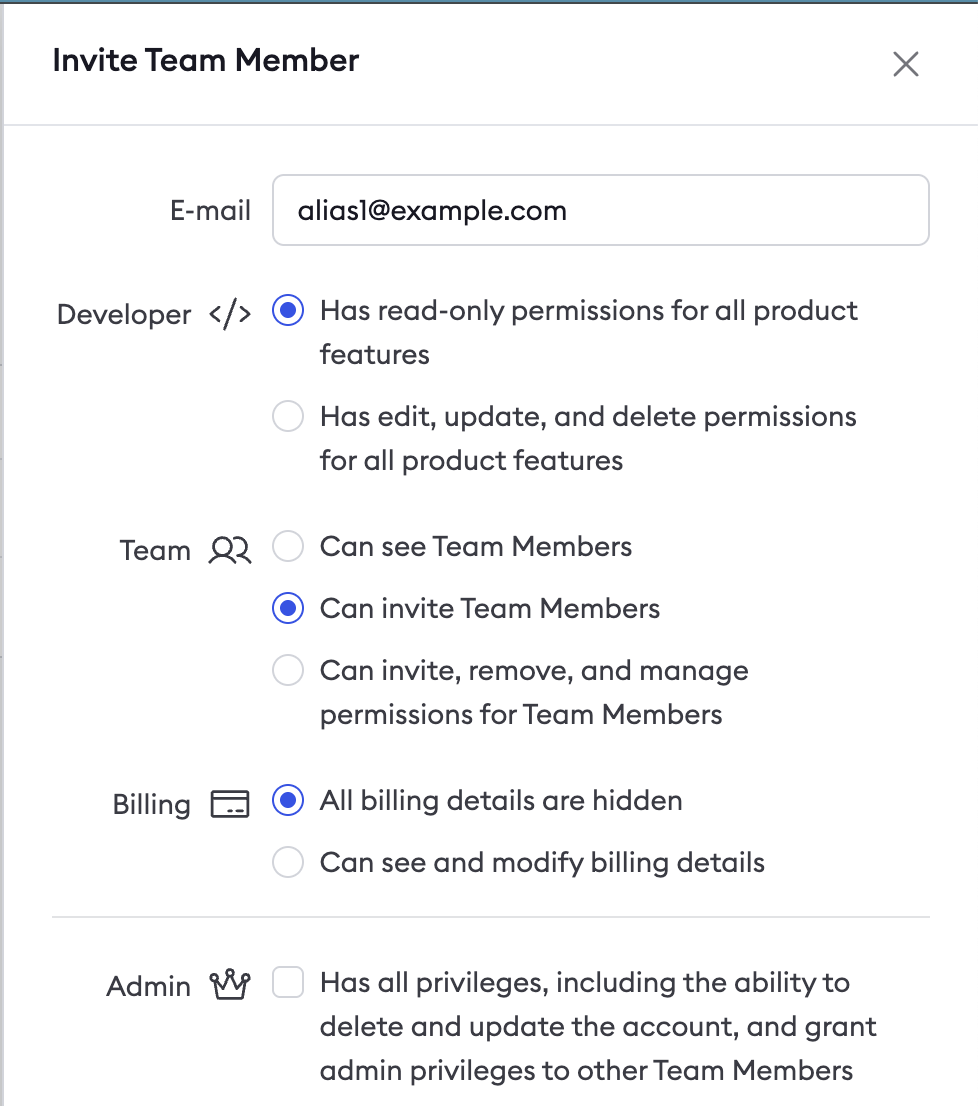Screen dimensions: 978x1106
Task: Select edit, update, and delete permissions option
Action: click(x=288, y=417)
